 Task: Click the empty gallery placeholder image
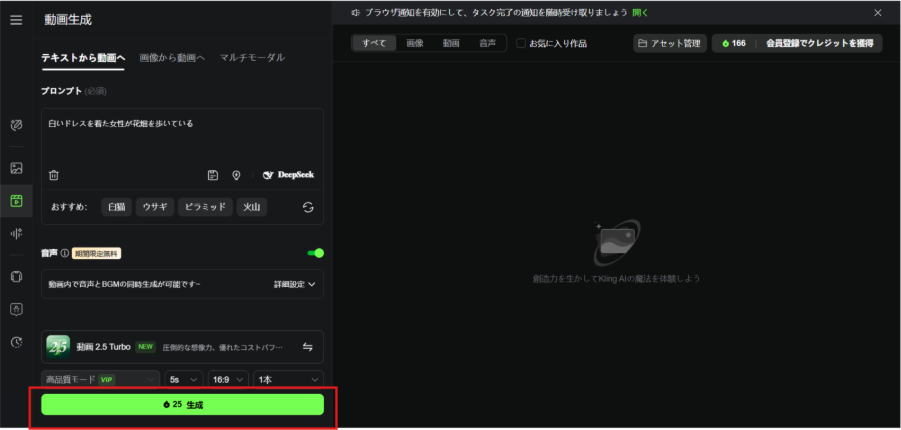(617, 243)
